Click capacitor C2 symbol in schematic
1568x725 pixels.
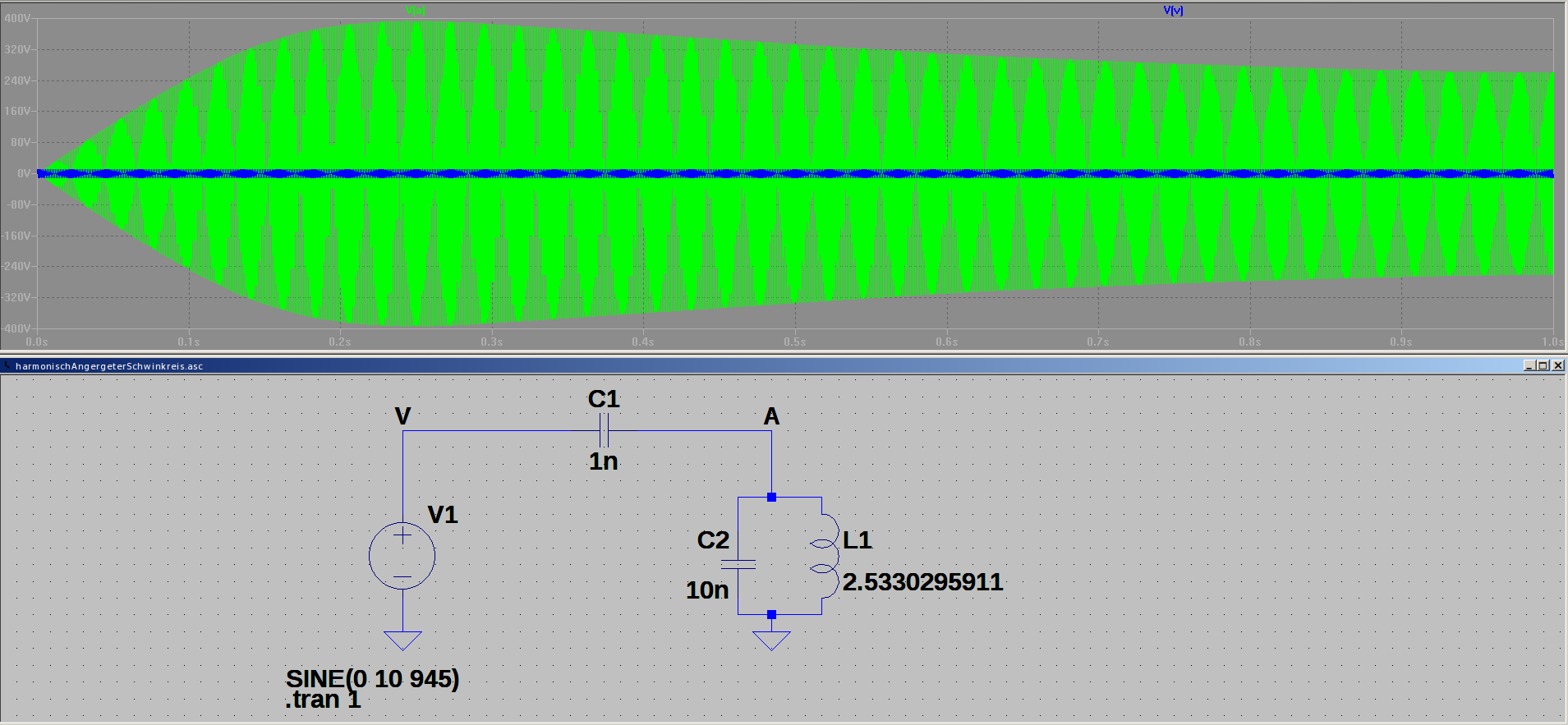point(738,564)
